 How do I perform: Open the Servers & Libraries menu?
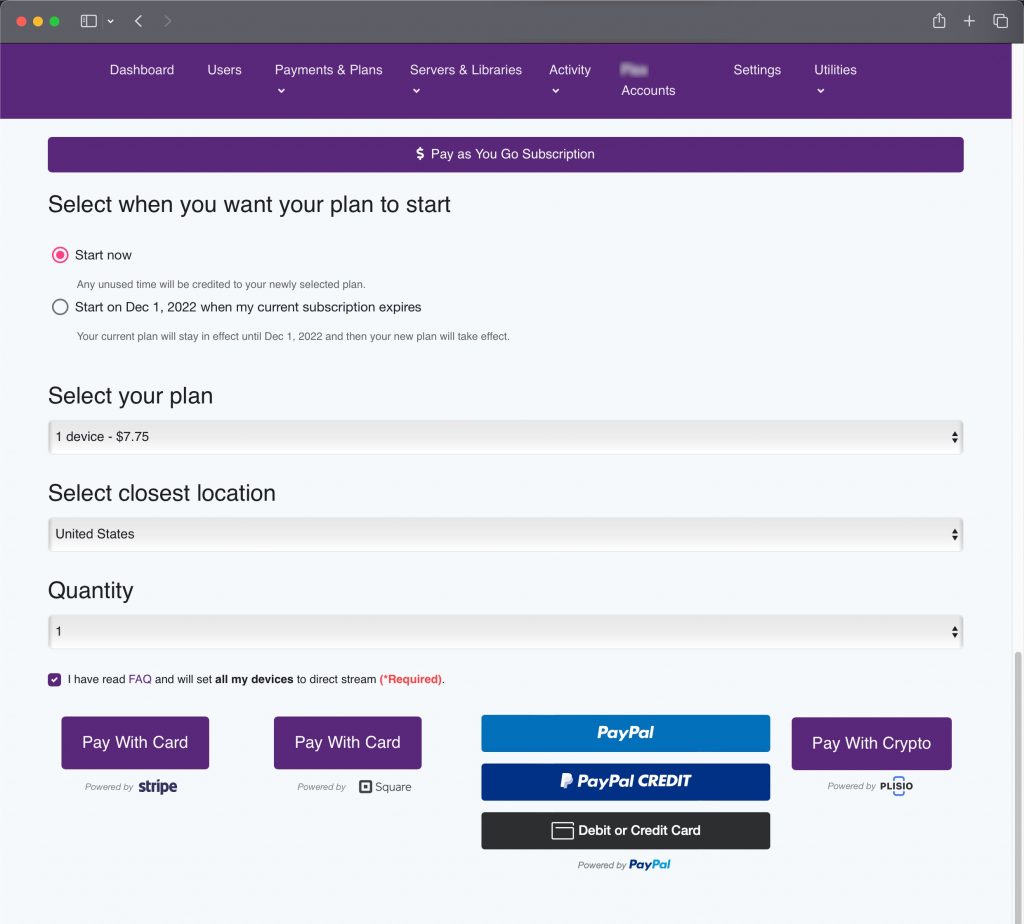(465, 70)
